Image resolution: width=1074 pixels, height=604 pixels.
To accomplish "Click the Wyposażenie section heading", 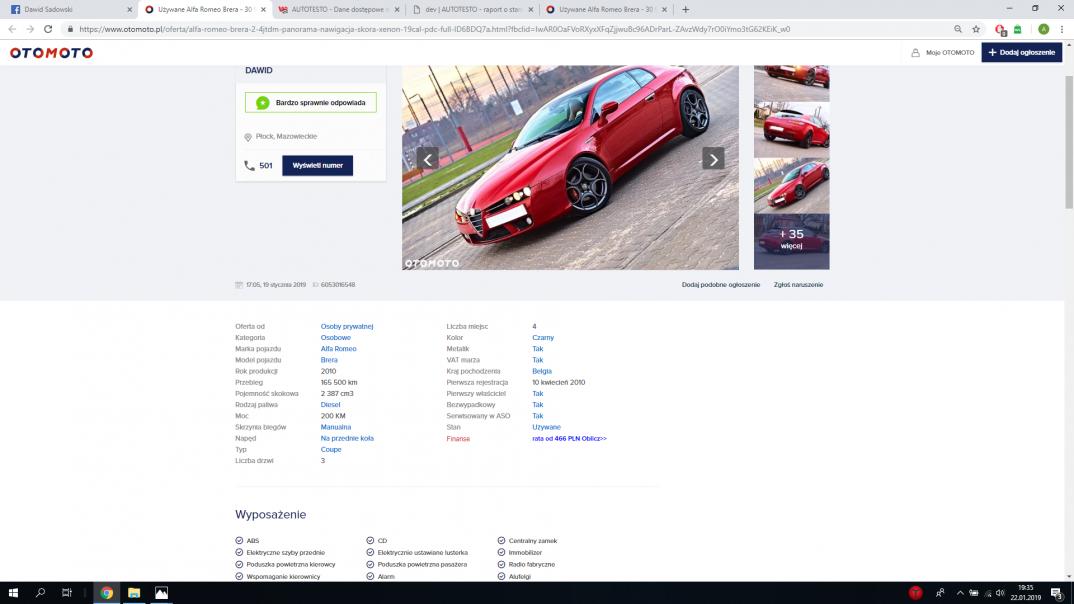I will 271,515.
